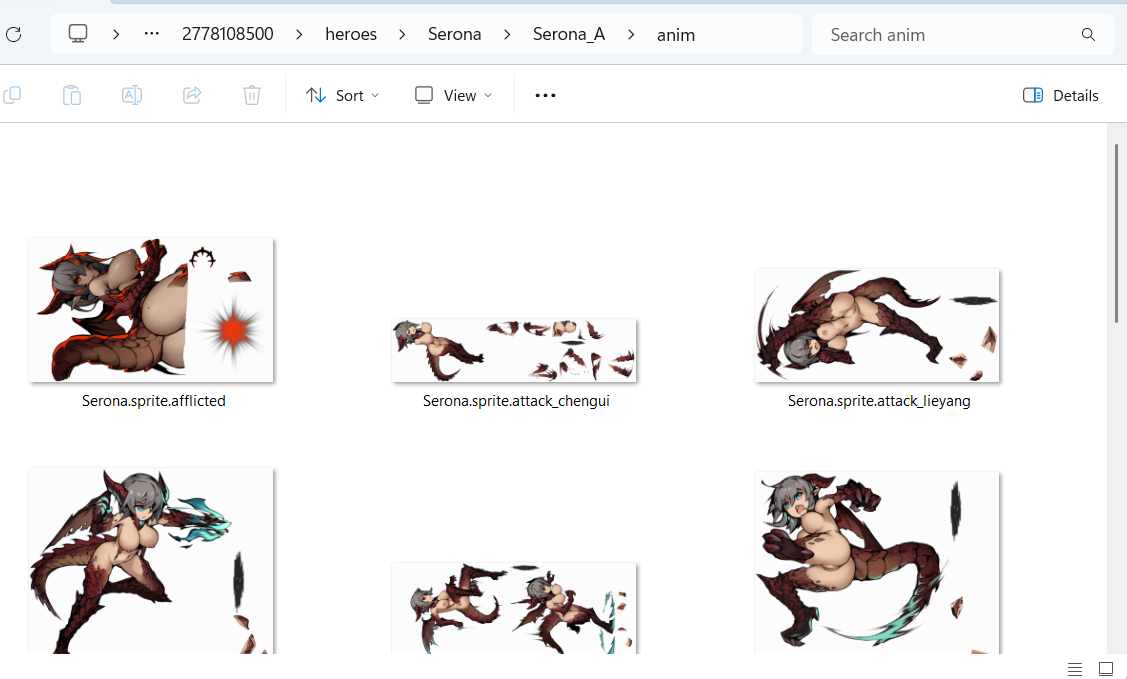Open the Sort dropdown menu
Screen dimensions: 1127x679
pos(342,96)
